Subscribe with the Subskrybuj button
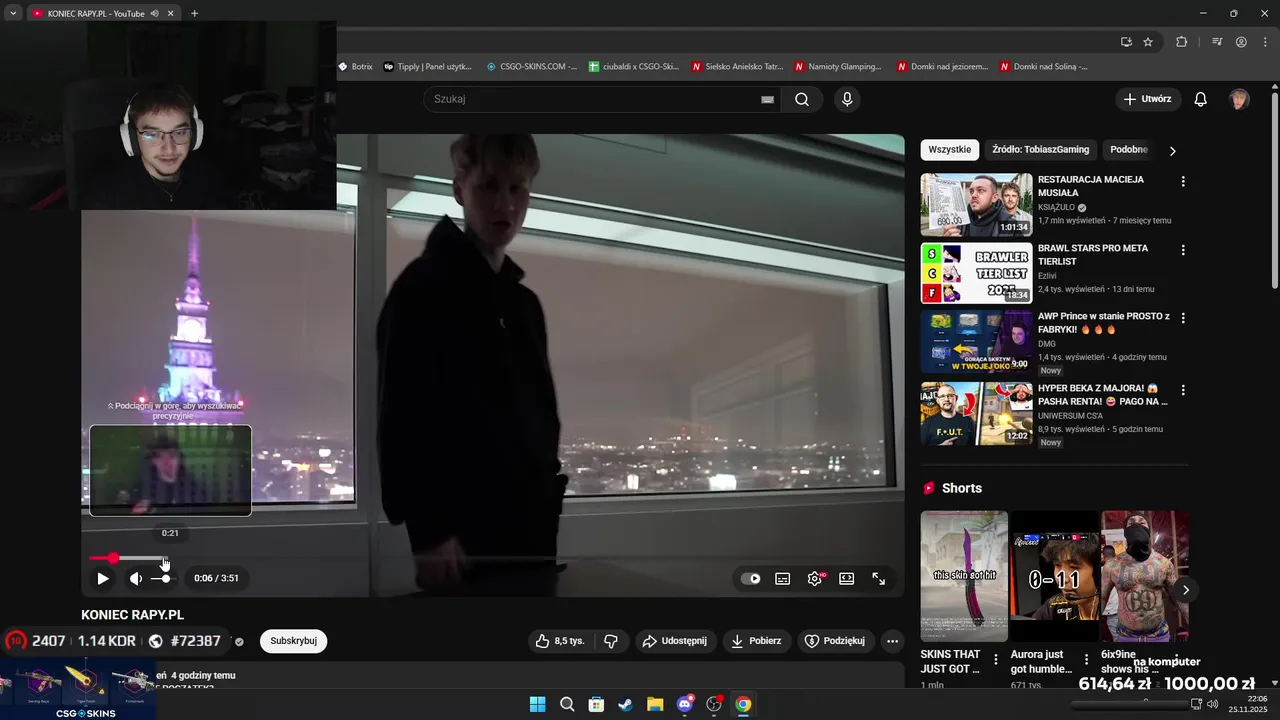The image size is (1280, 720). (293, 641)
